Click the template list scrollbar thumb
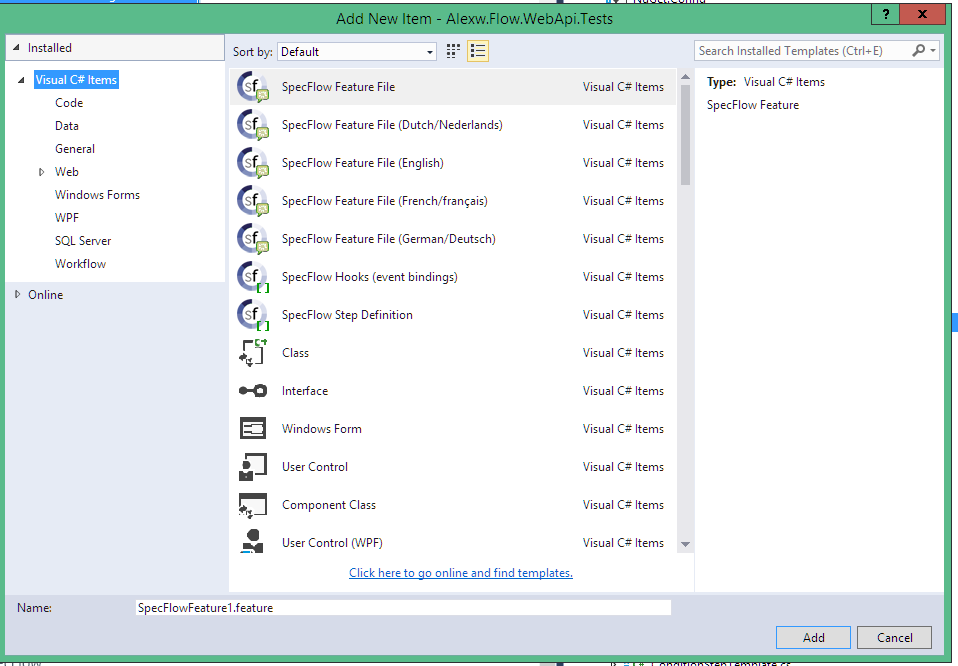Image resolution: width=958 pixels, height=666 pixels. pyautogui.click(x=686, y=134)
